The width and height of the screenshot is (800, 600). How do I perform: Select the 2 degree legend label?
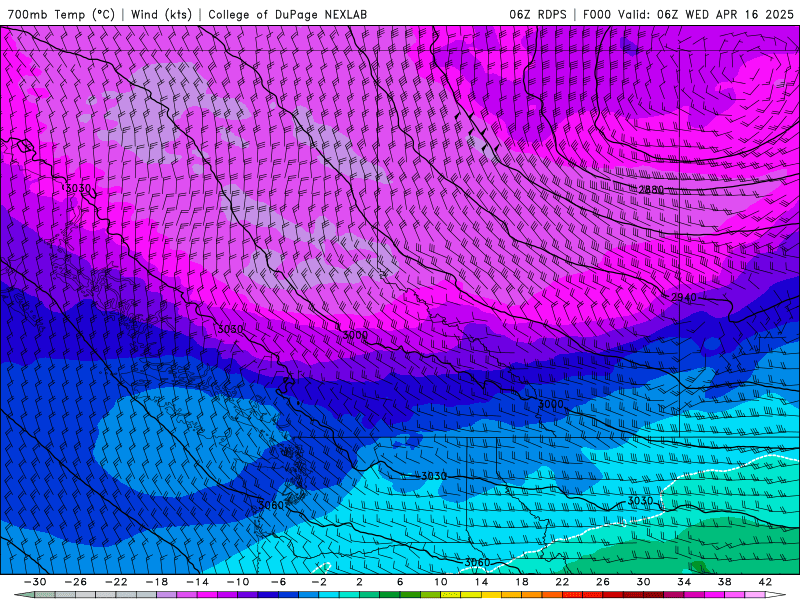pyautogui.click(x=360, y=582)
